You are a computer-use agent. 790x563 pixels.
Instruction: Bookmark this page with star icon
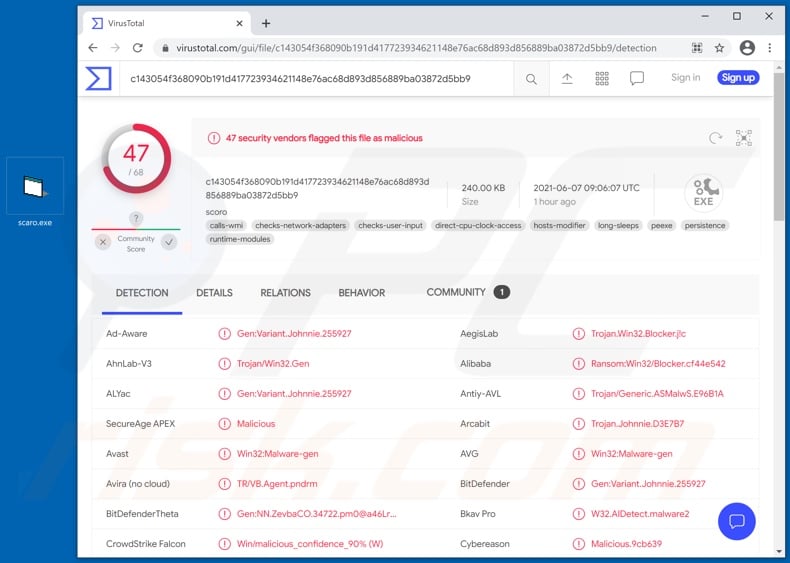point(720,48)
